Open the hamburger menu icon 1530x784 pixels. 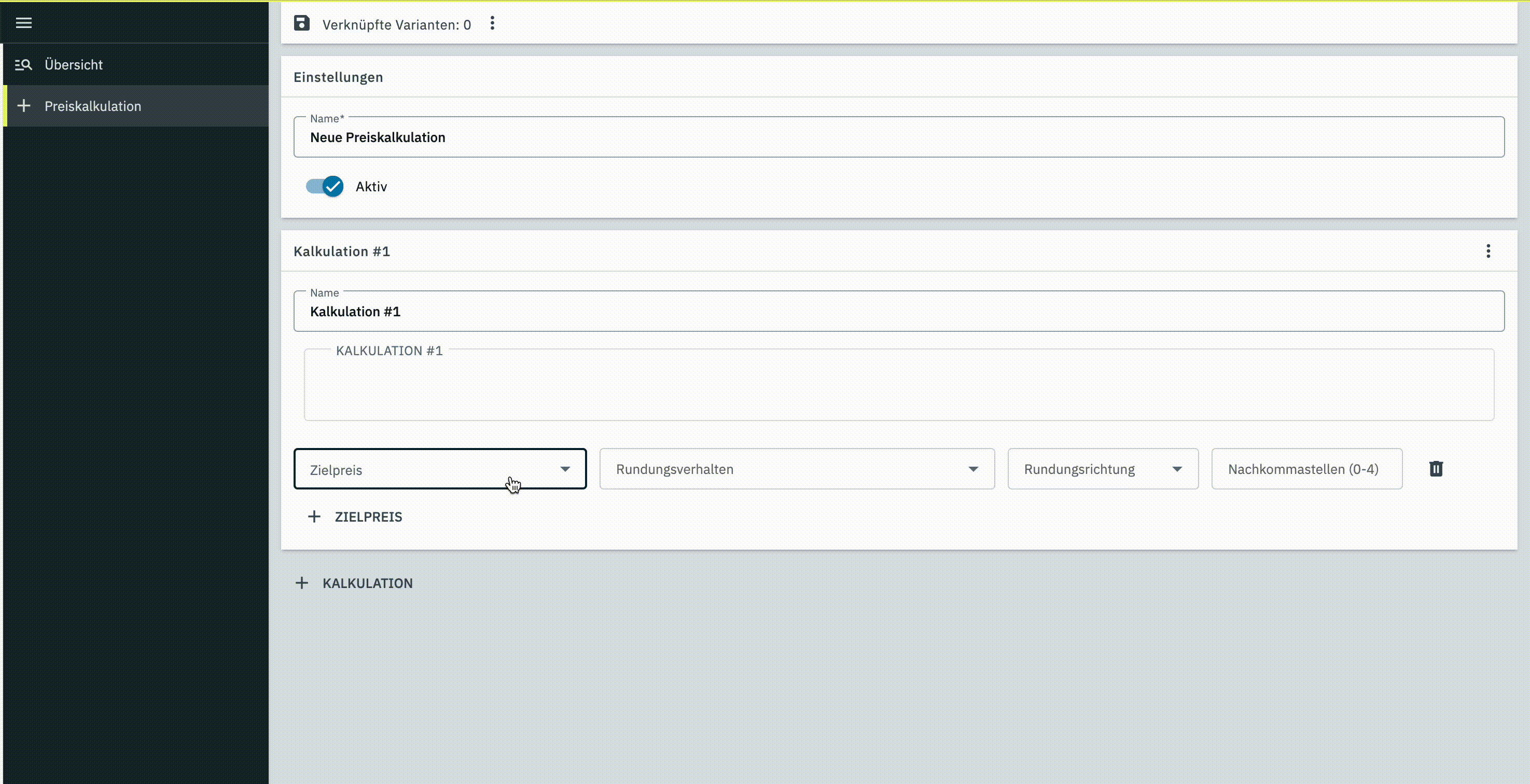(x=24, y=23)
